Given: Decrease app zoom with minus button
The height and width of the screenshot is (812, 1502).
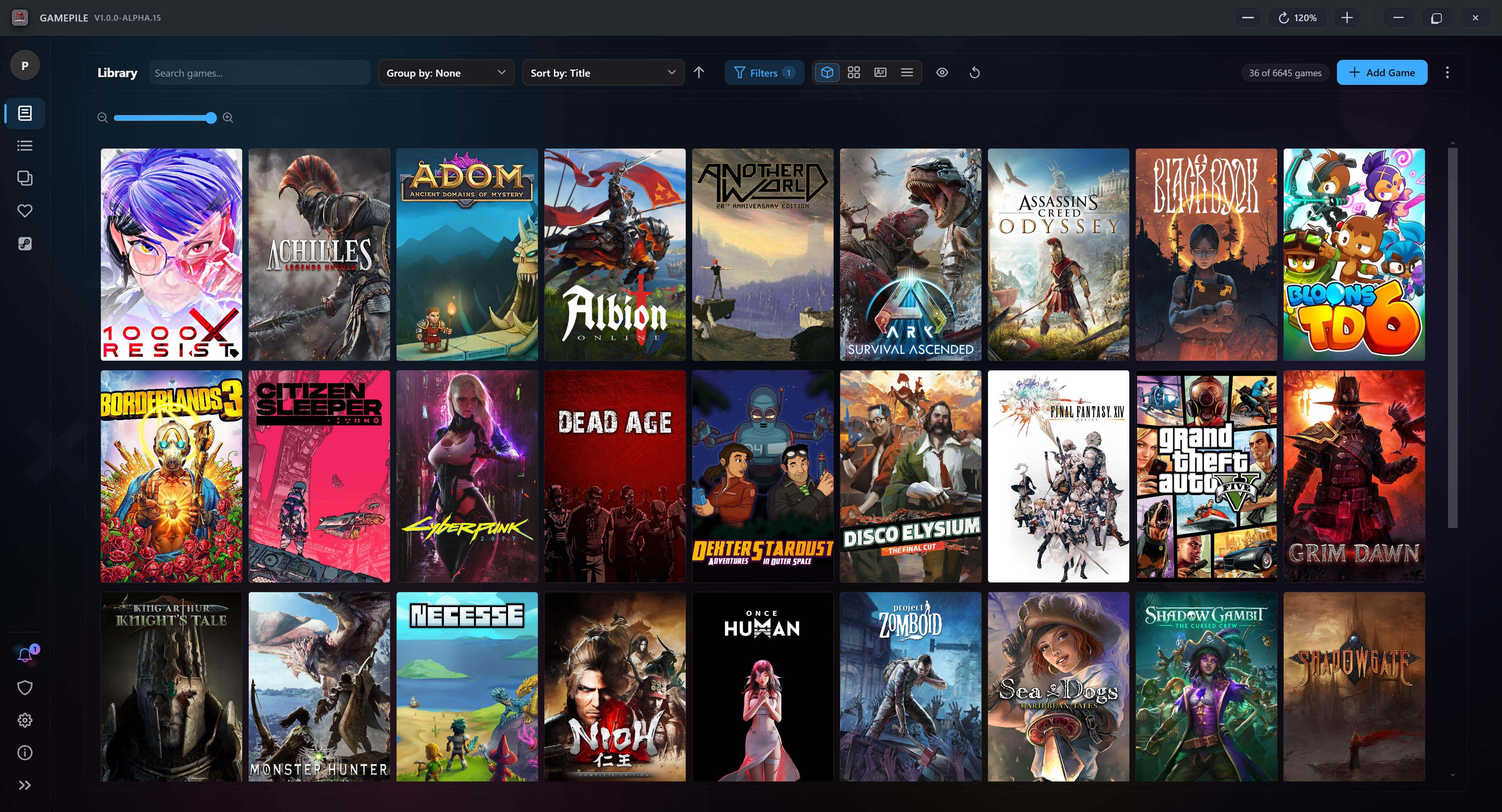Looking at the screenshot, I should (x=1248, y=18).
